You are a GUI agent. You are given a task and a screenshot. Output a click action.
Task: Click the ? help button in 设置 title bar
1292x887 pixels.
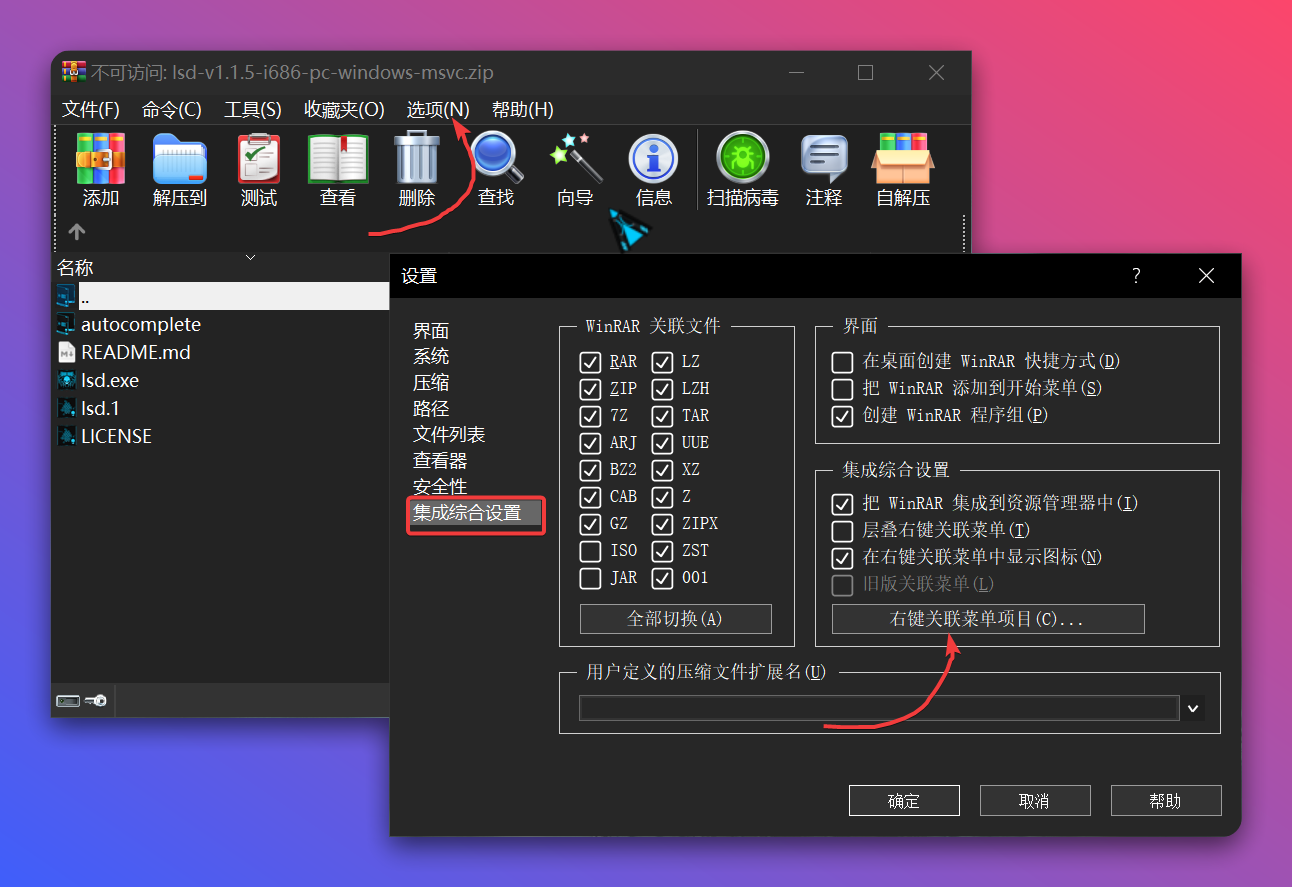pyautogui.click(x=1136, y=276)
